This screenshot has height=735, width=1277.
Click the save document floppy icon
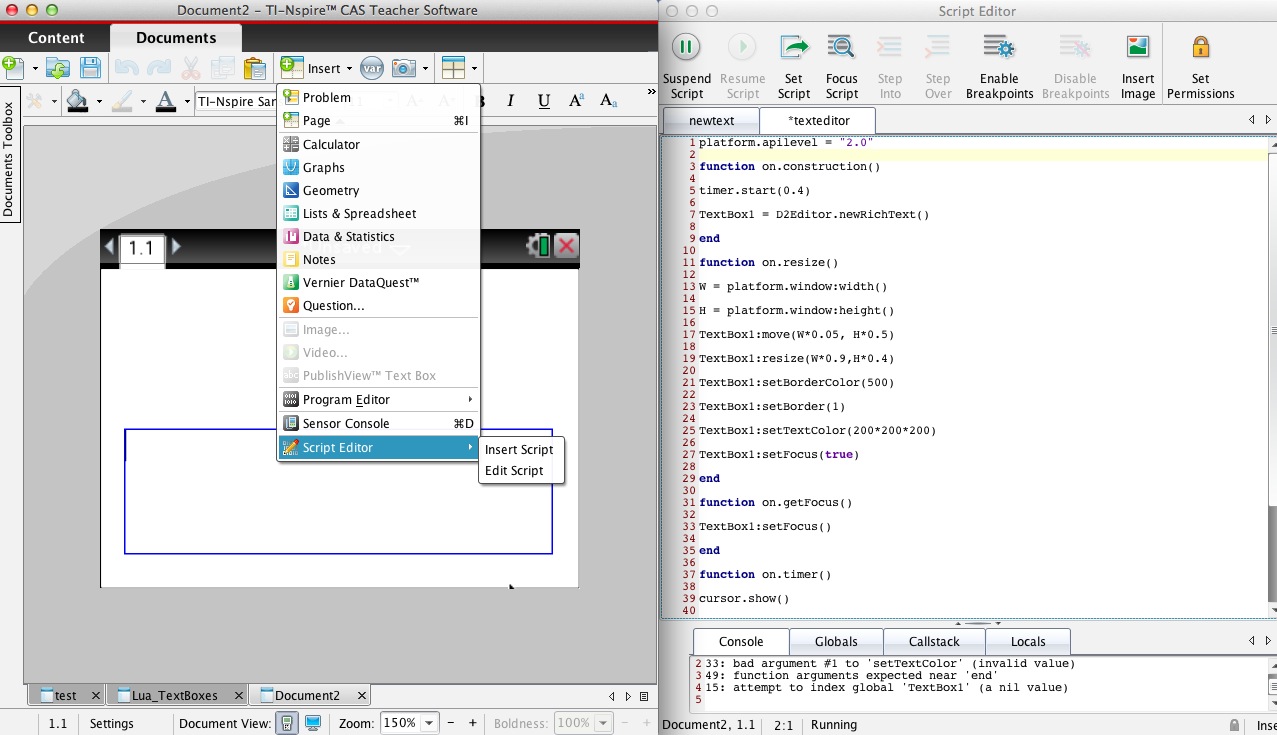click(90, 68)
